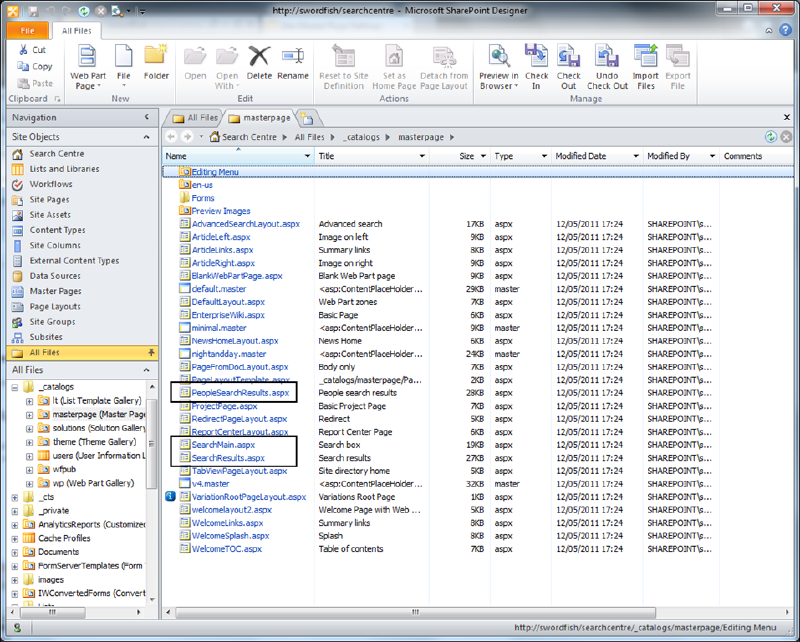The image size is (800, 642).
Task: Collapse the Navigation pane chevron
Action: point(147,117)
